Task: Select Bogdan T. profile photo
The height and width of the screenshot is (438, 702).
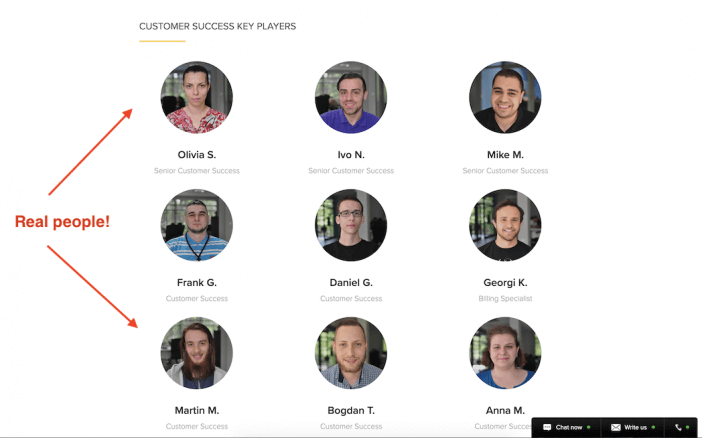Action: 351,353
